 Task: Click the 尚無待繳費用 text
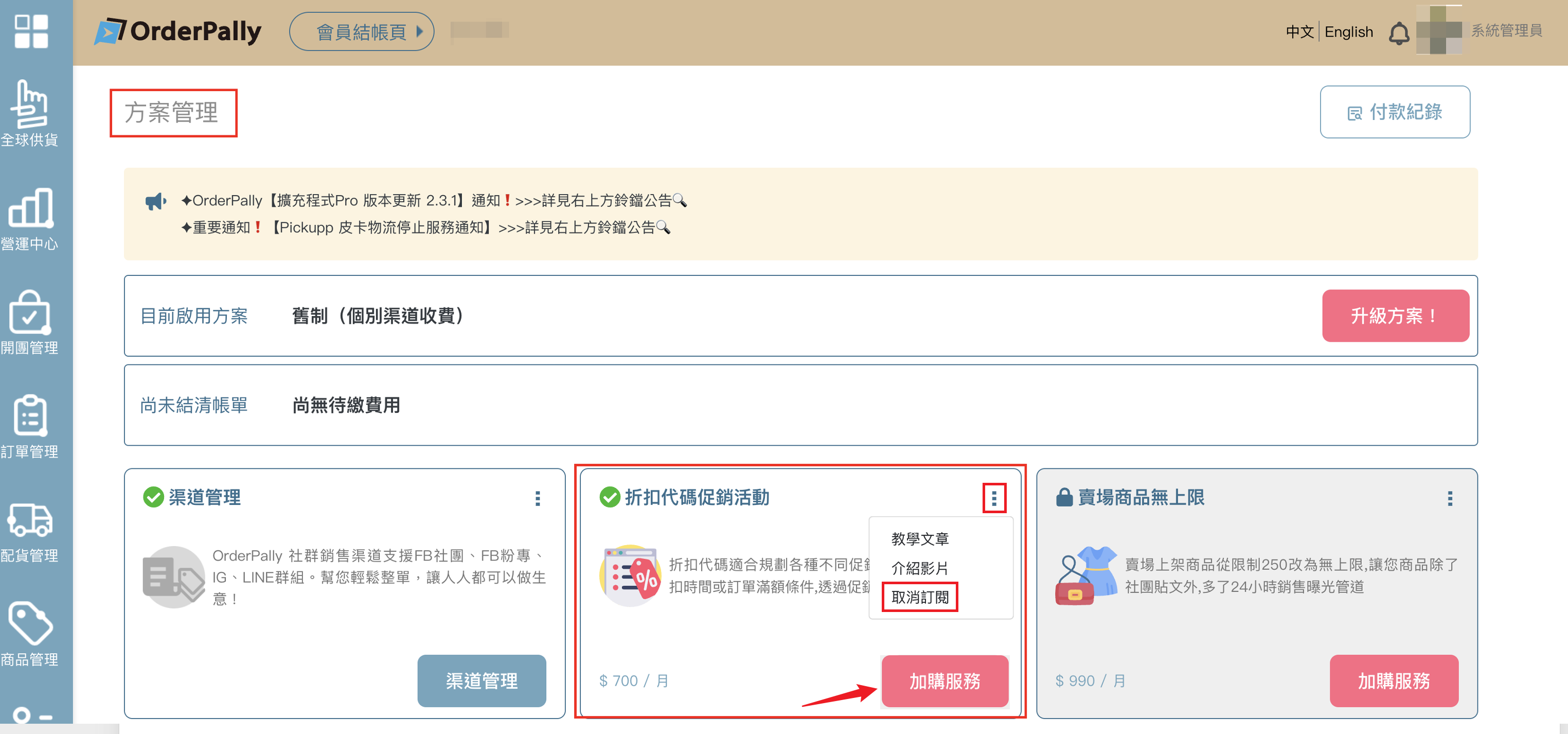pos(346,405)
